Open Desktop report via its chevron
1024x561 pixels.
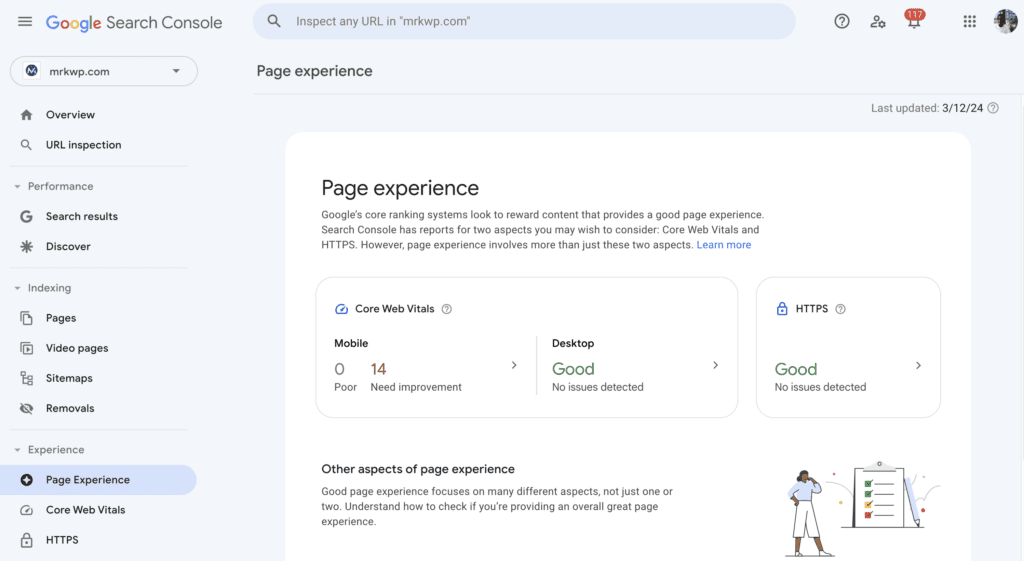pyautogui.click(x=716, y=366)
